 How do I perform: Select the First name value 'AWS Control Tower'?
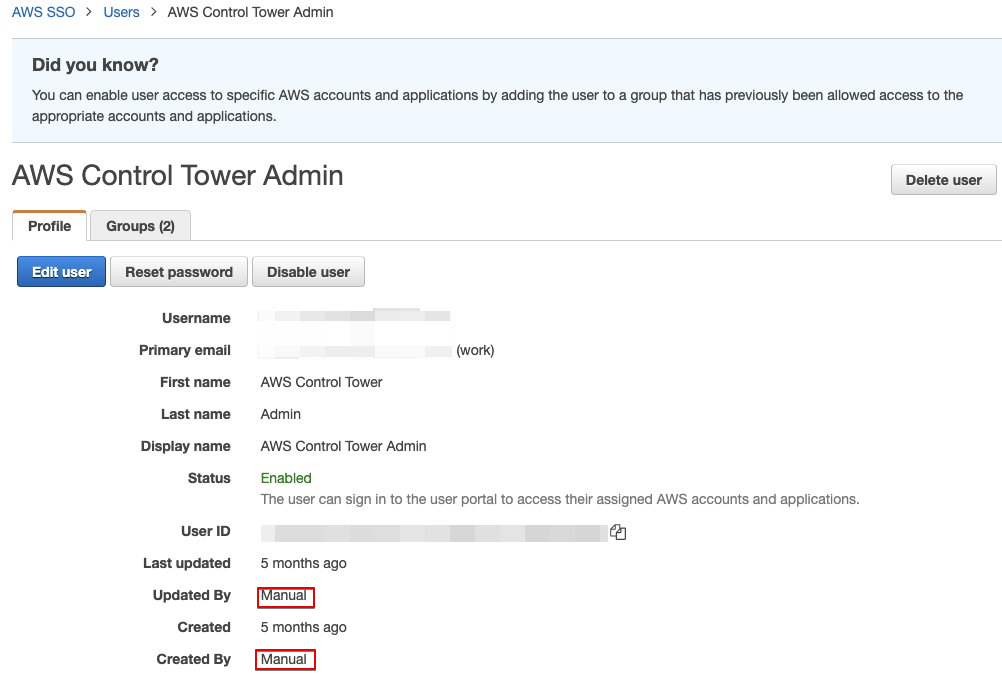click(x=321, y=382)
